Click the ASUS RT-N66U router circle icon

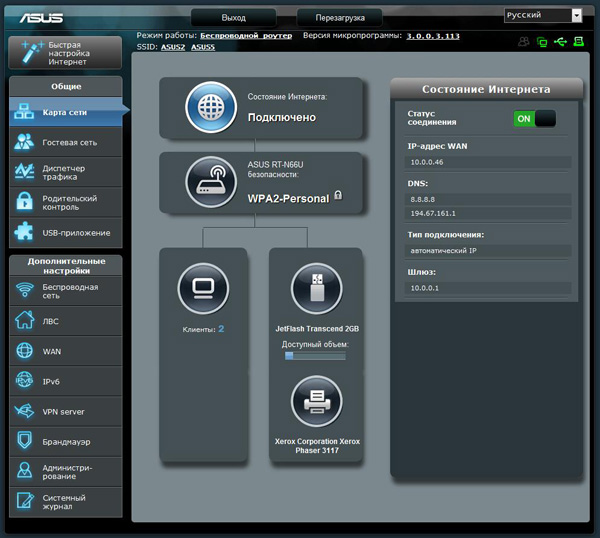pos(211,182)
